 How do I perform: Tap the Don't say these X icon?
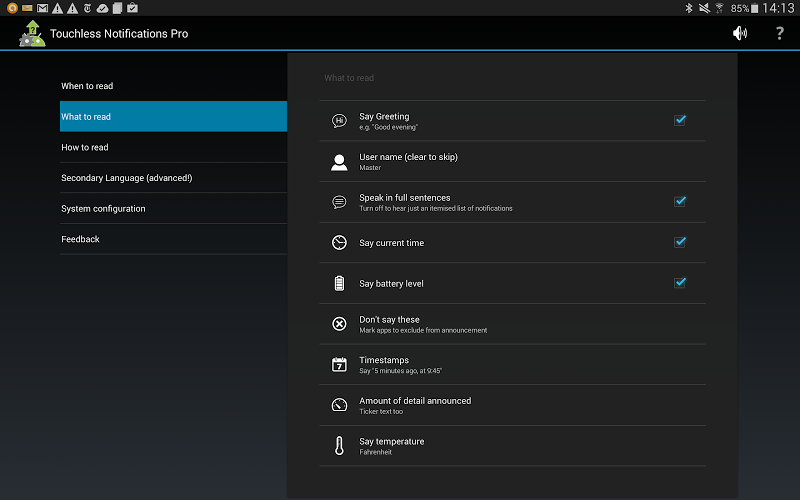(339, 324)
